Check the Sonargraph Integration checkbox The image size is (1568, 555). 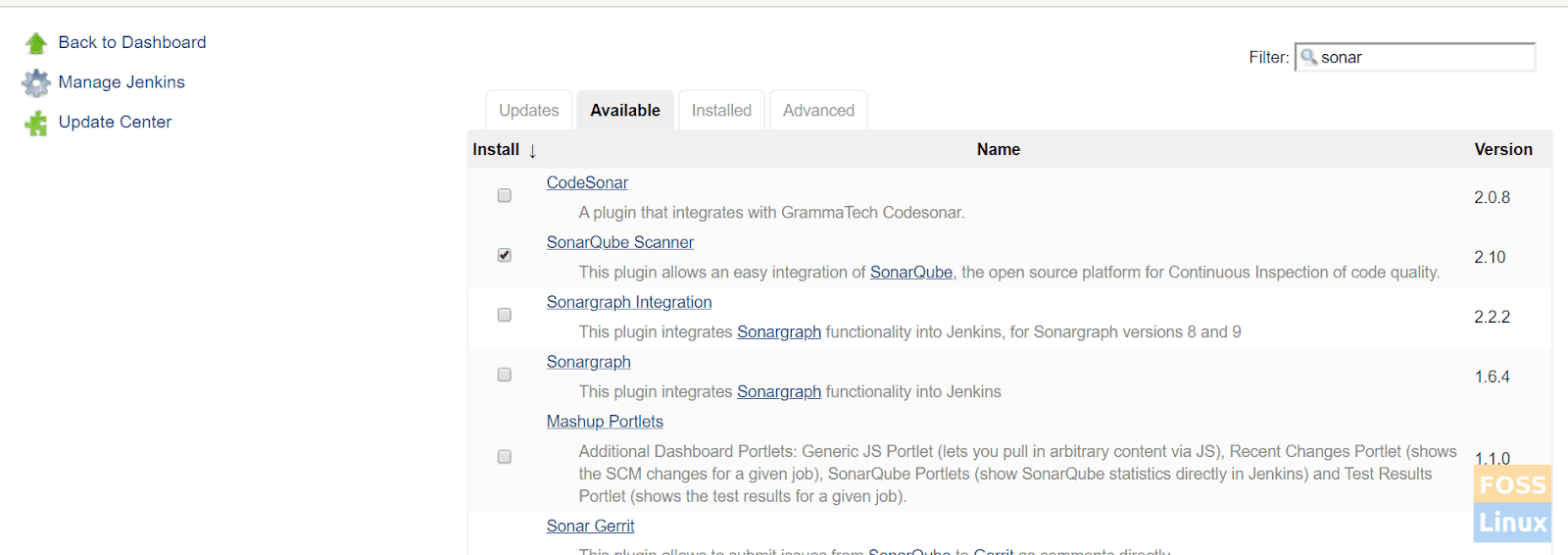[x=505, y=315]
